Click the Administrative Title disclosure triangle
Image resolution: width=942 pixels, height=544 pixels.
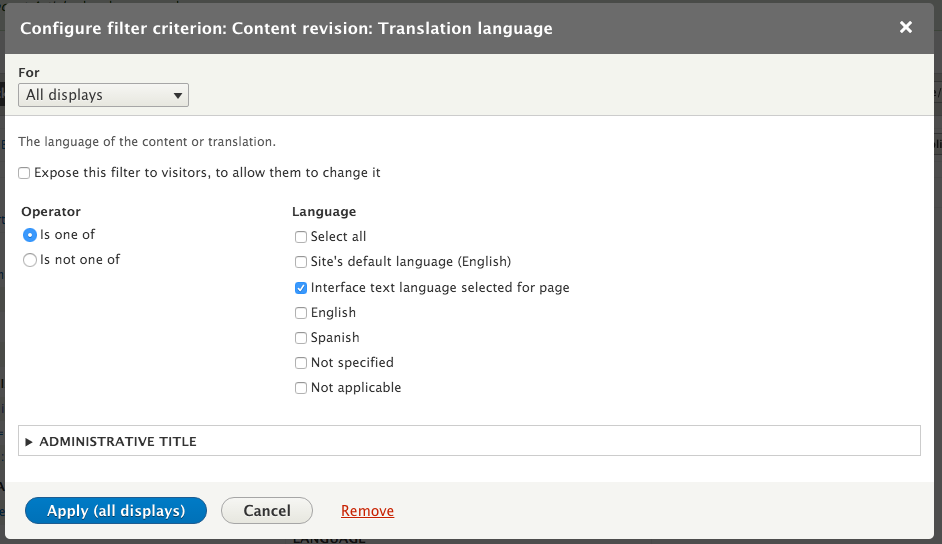click(x=29, y=442)
